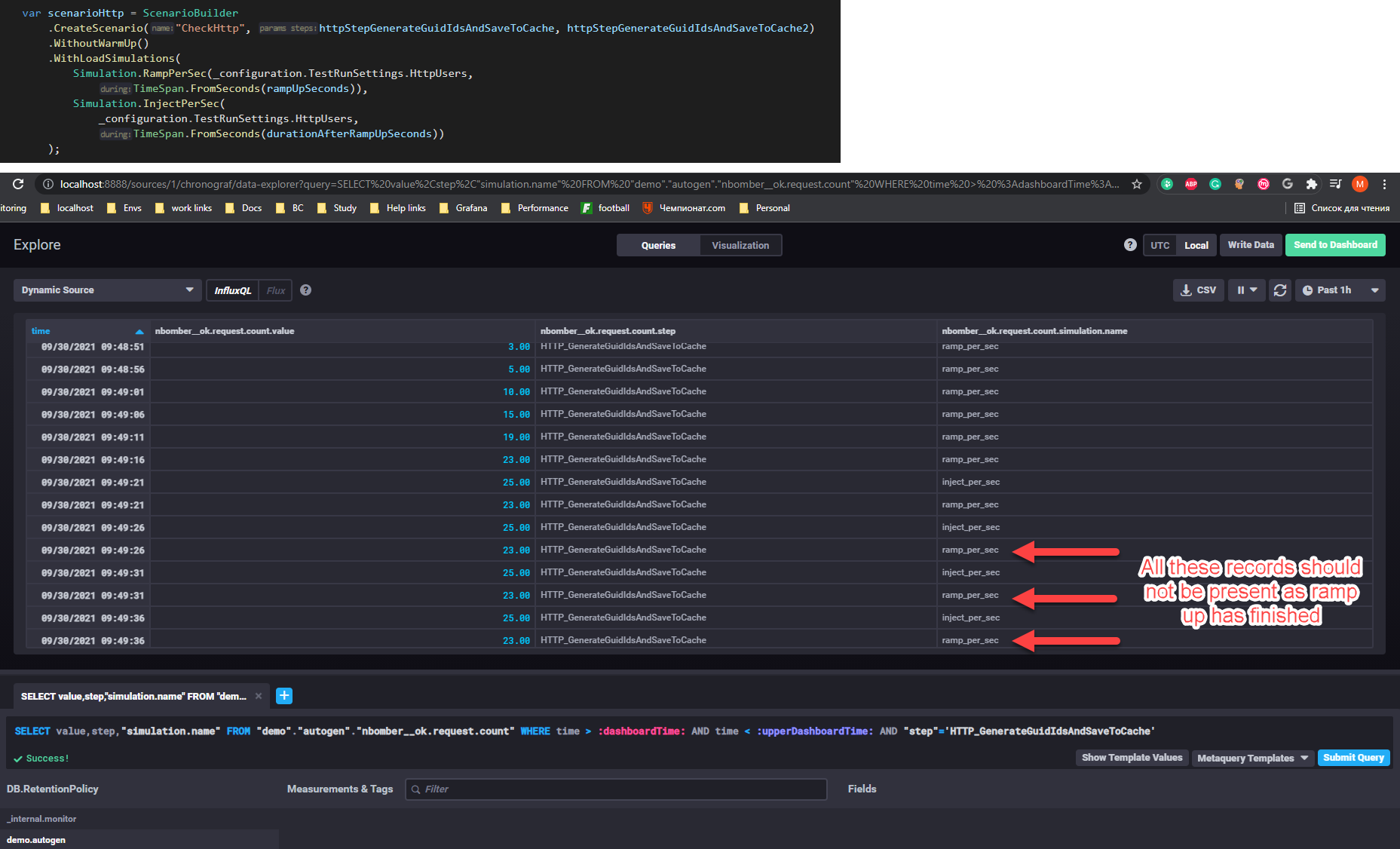Sort results by the time column

pyautogui.click(x=41, y=330)
